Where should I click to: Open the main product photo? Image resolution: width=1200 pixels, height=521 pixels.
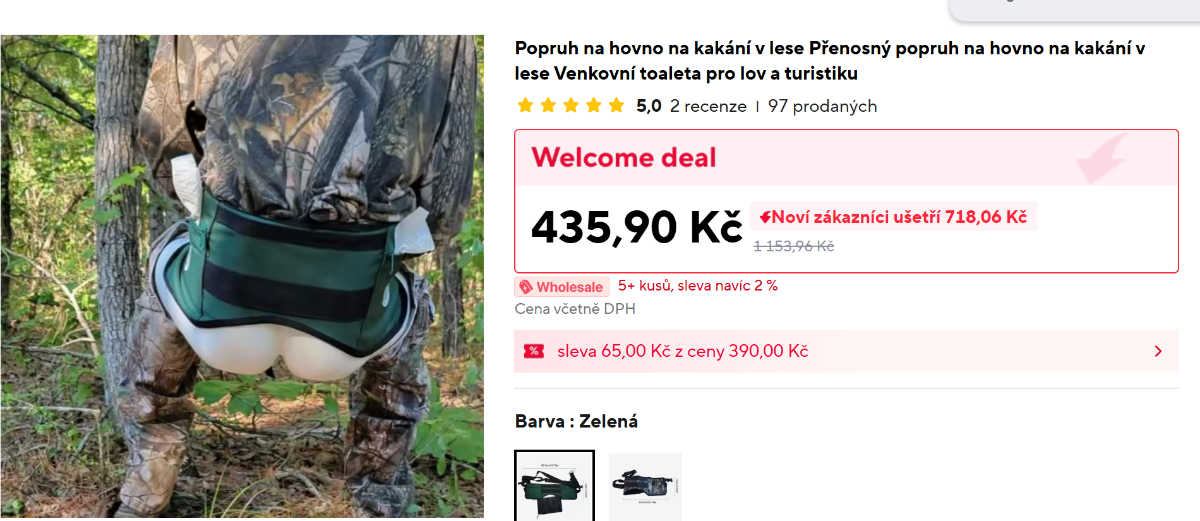pyautogui.click(x=242, y=276)
